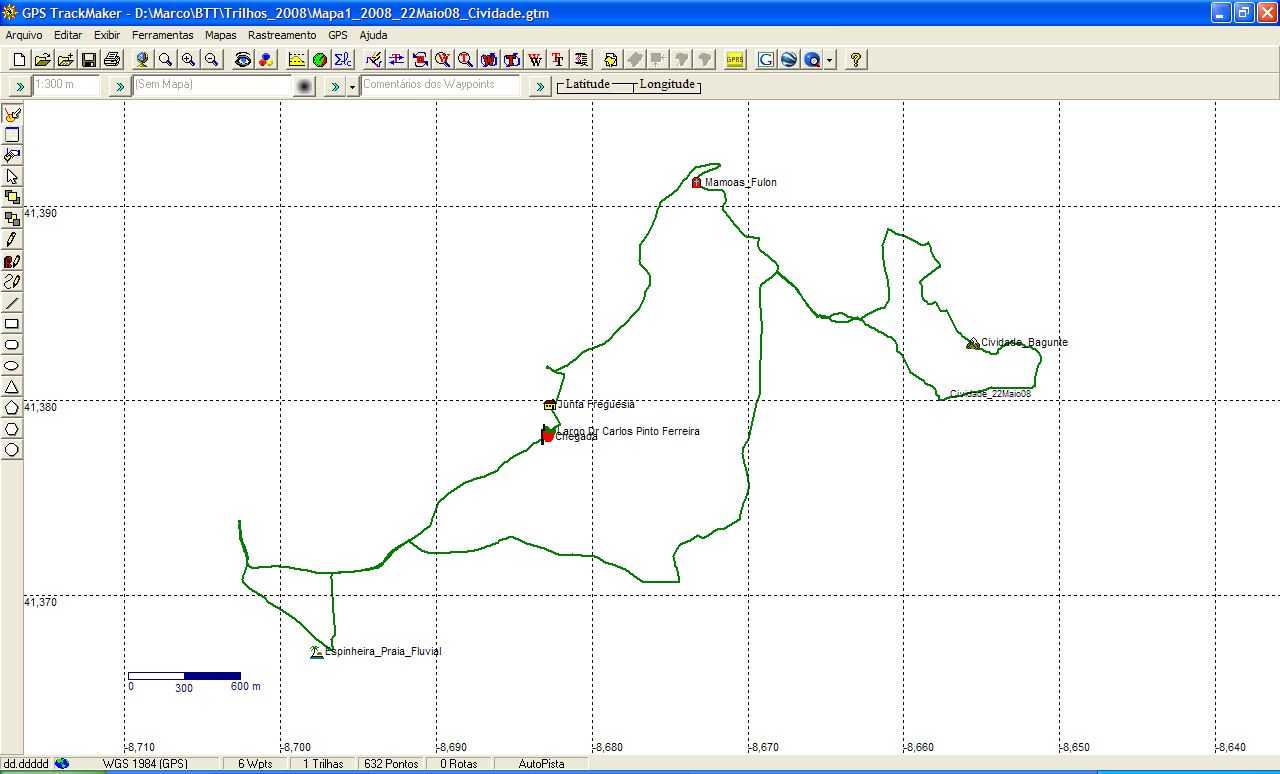1280x774 pixels.
Task: Click the zoom in magnifier icon
Action: coord(189,59)
